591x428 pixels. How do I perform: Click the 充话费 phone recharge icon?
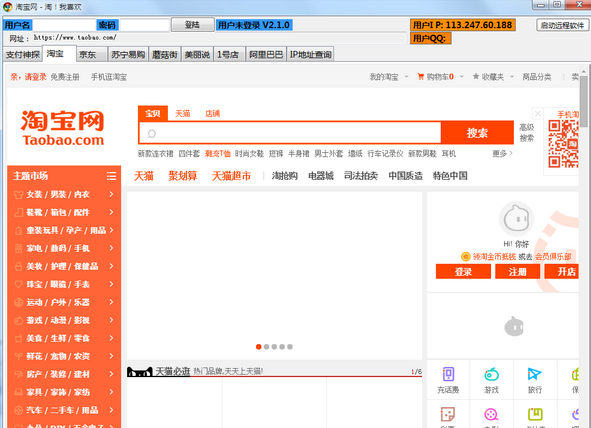point(448,374)
